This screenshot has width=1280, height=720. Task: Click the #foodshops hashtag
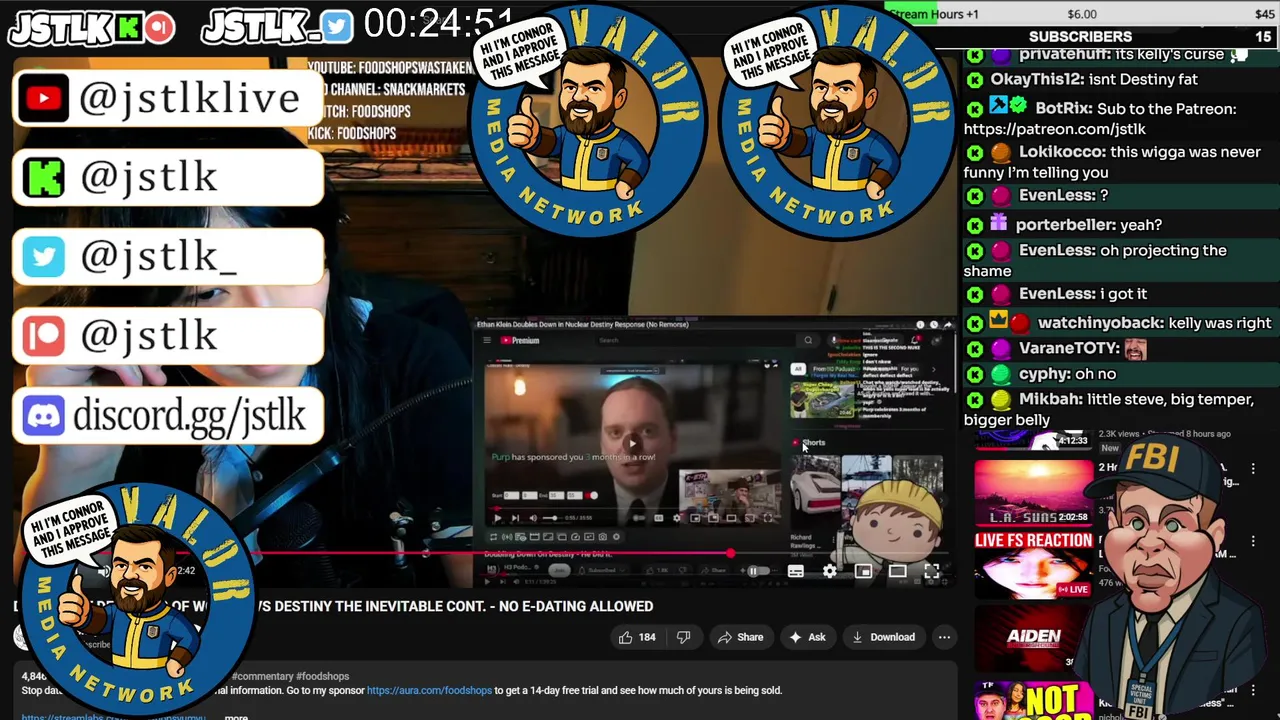(321, 677)
